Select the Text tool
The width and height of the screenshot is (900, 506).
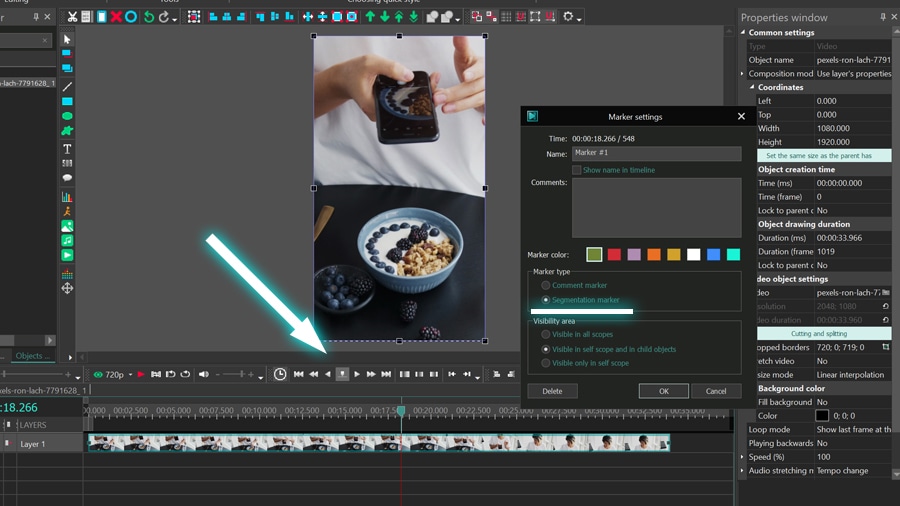(67, 149)
